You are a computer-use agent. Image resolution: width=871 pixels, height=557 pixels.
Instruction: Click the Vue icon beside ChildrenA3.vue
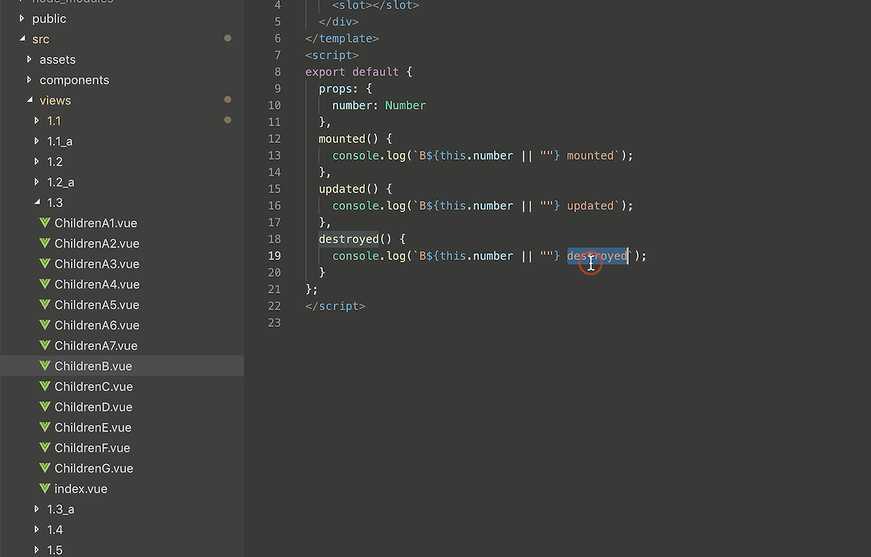pyautogui.click(x=45, y=264)
